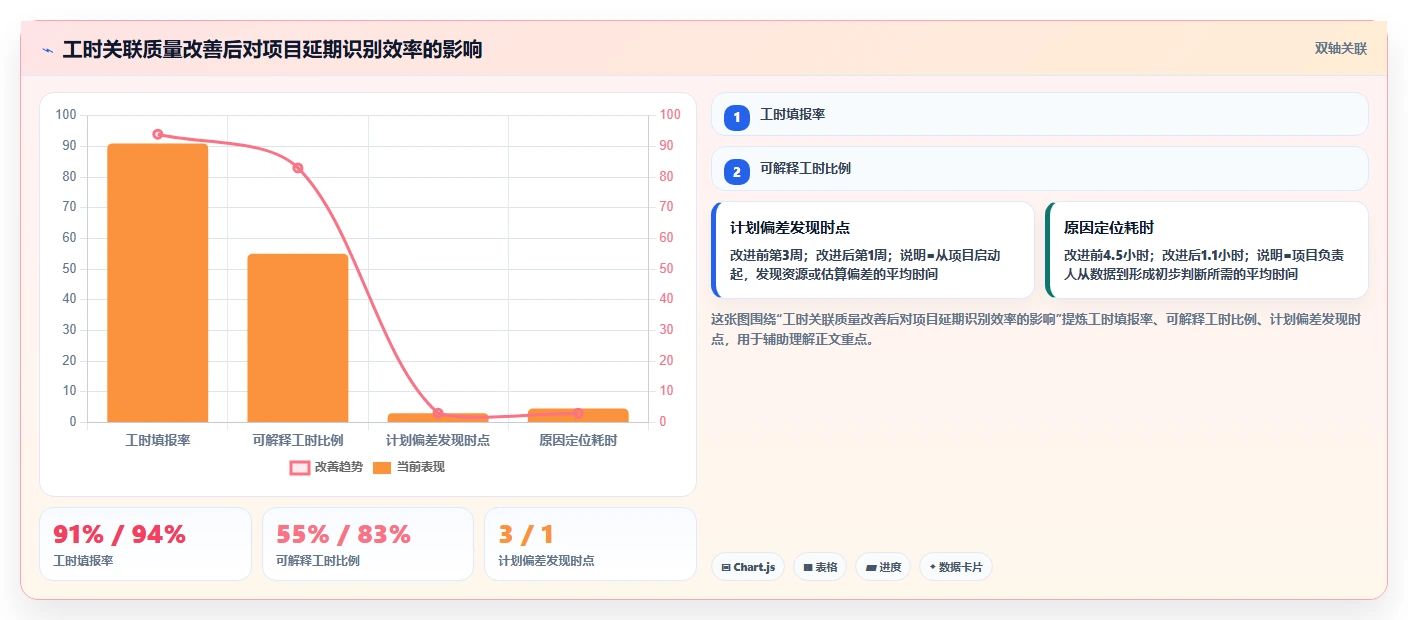Click the chart title 工时关联质量改善后对项目延期识别效率的影响
The width and height of the screenshot is (1408, 620).
pyautogui.click(x=272, y=49)
